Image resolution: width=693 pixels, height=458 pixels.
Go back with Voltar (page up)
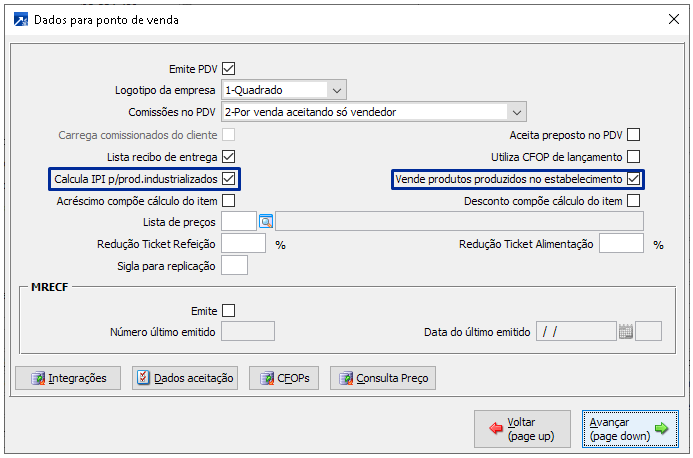pyautogui.click(x=522, y=429)
